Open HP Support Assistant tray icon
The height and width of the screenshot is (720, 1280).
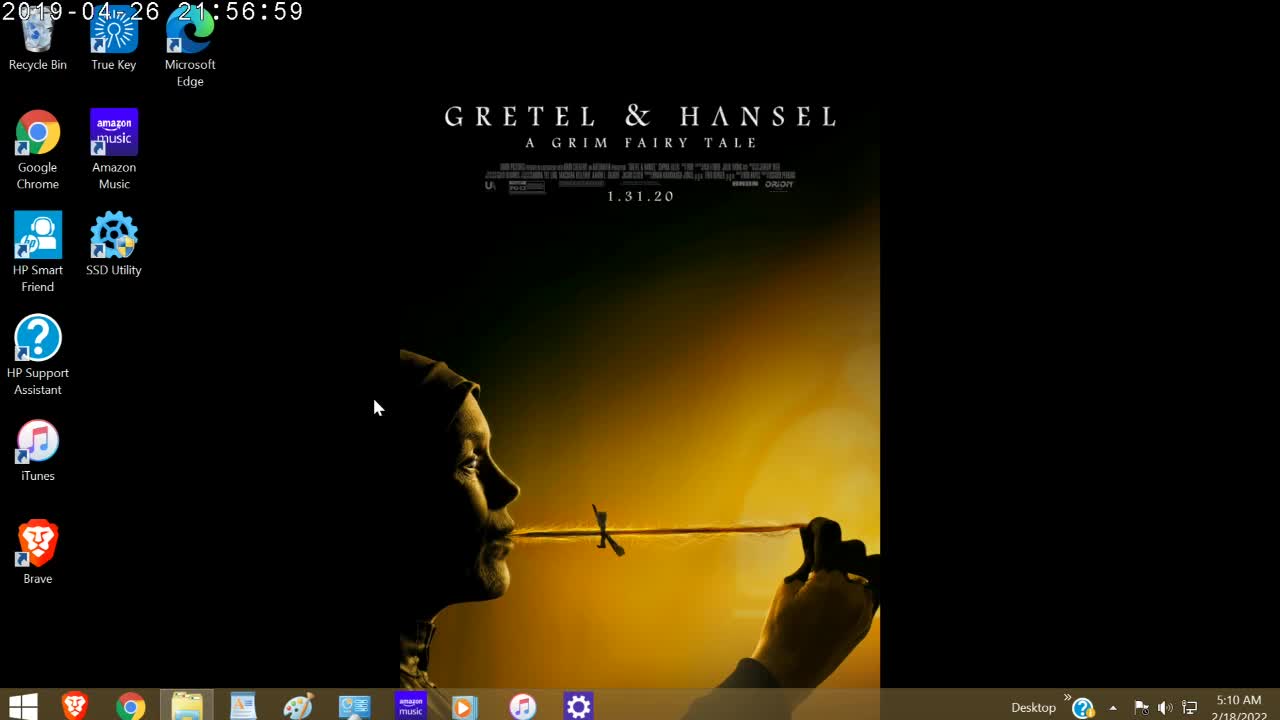(1083, 708)
